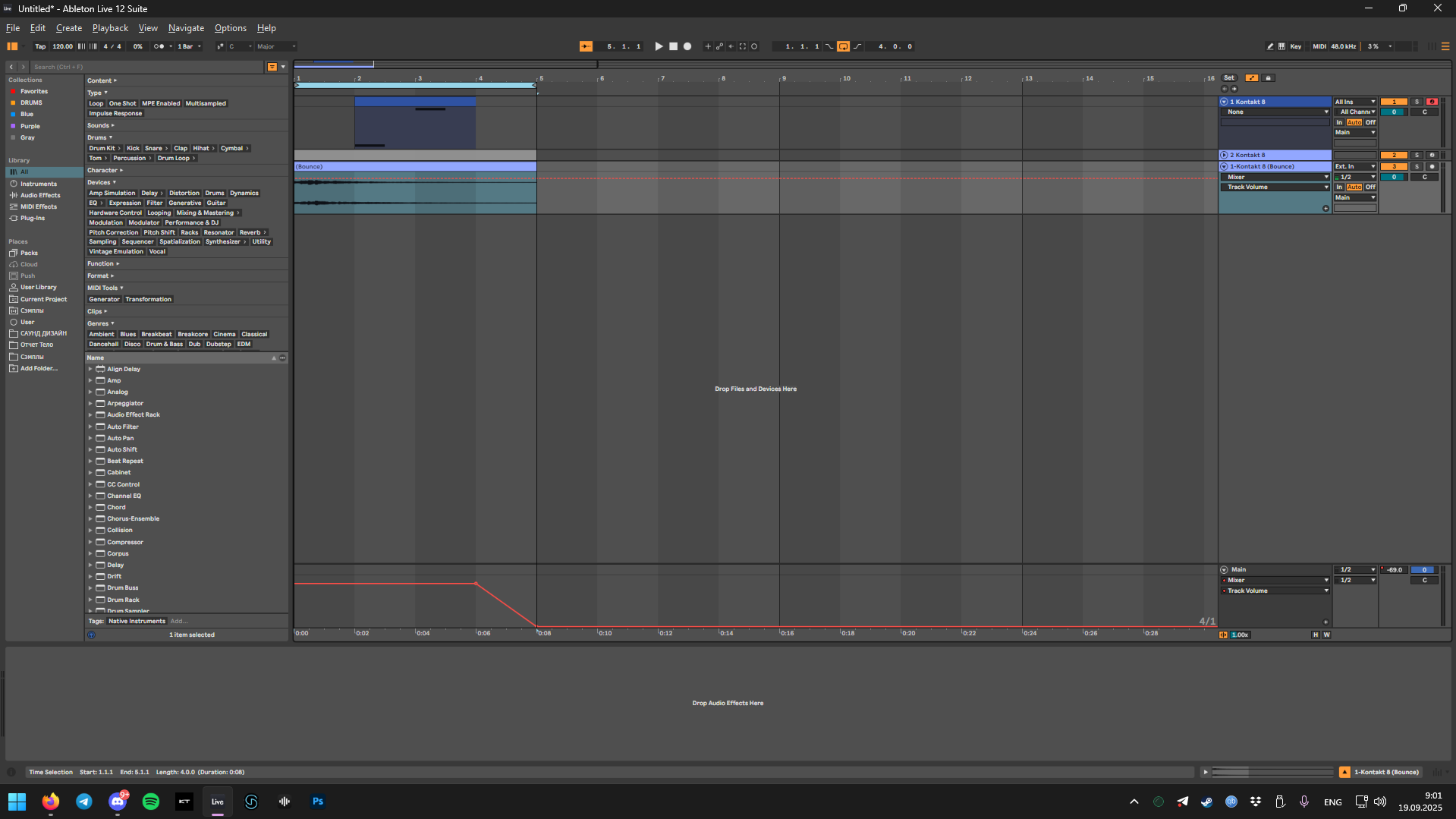
Task: Open Current Project under Places
Action: click(43, 299)
